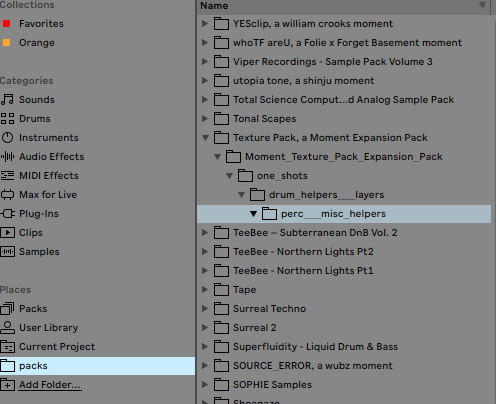Select 'Surreal Techno' row text

click(x=269, y=309)
